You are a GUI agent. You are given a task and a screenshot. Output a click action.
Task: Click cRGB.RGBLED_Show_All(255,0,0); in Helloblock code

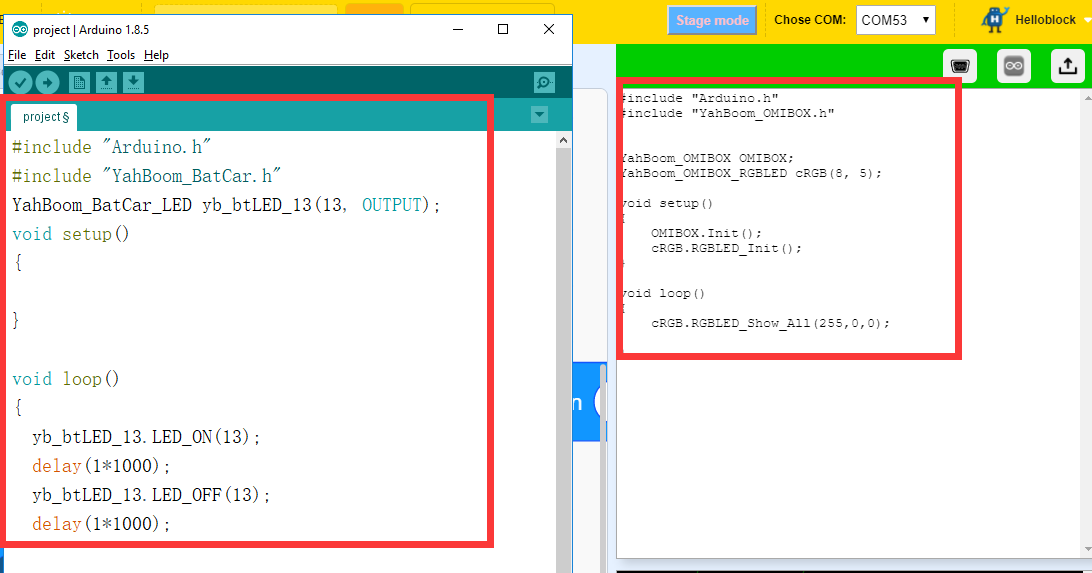point(770,323)
